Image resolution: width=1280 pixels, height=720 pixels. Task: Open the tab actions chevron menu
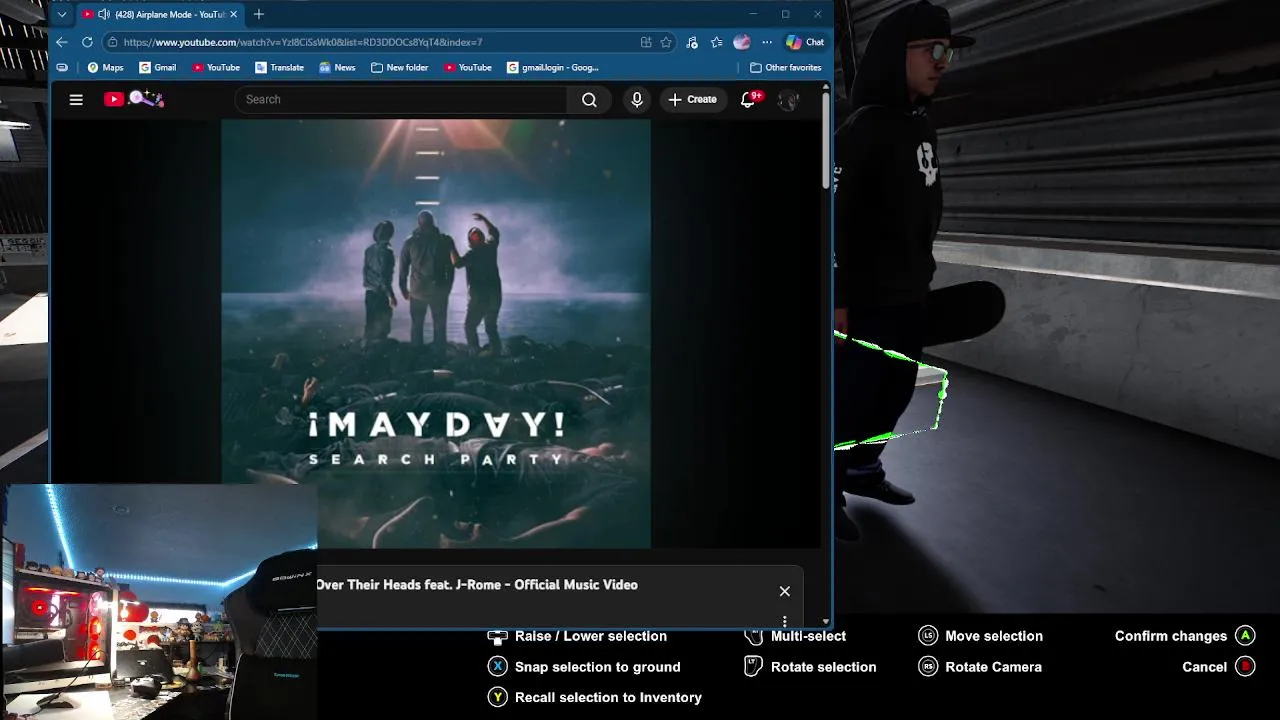pyautogui.click(x=62, y=14)
